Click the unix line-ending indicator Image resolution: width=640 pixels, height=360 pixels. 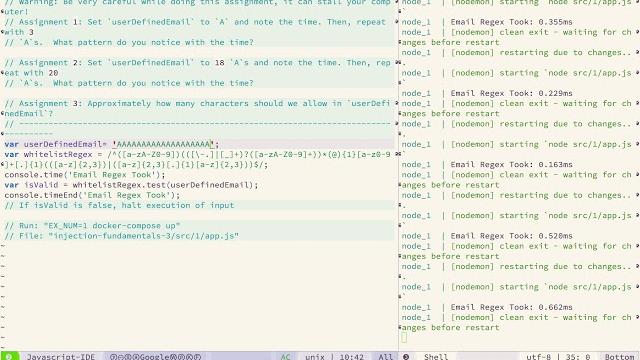point(315,356)
